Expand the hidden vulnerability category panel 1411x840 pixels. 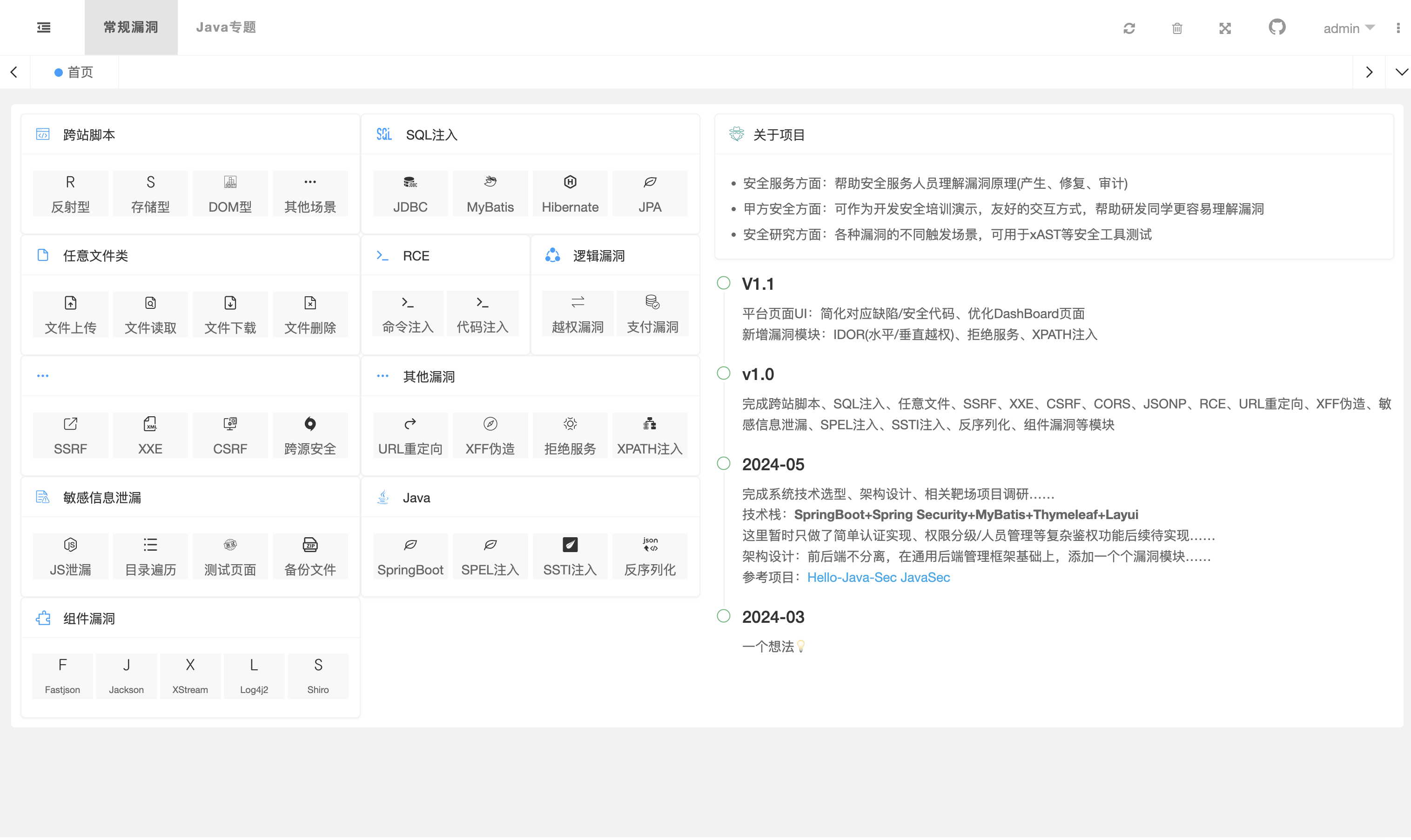click(x=42, y=375)
